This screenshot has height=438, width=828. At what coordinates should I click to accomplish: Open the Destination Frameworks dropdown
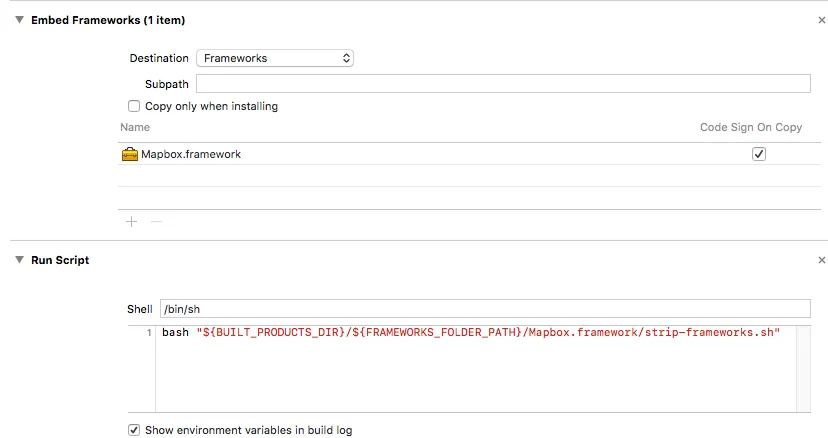click(x=275, y=58)
